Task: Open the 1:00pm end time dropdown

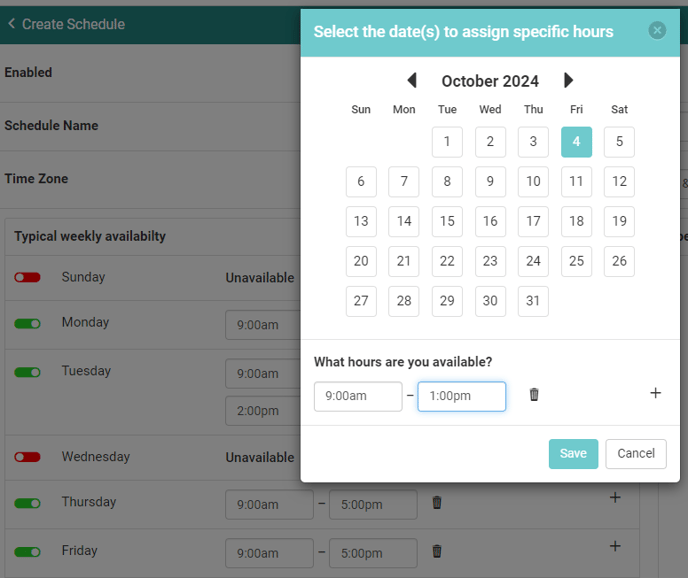Action: [x=461, y=396]
